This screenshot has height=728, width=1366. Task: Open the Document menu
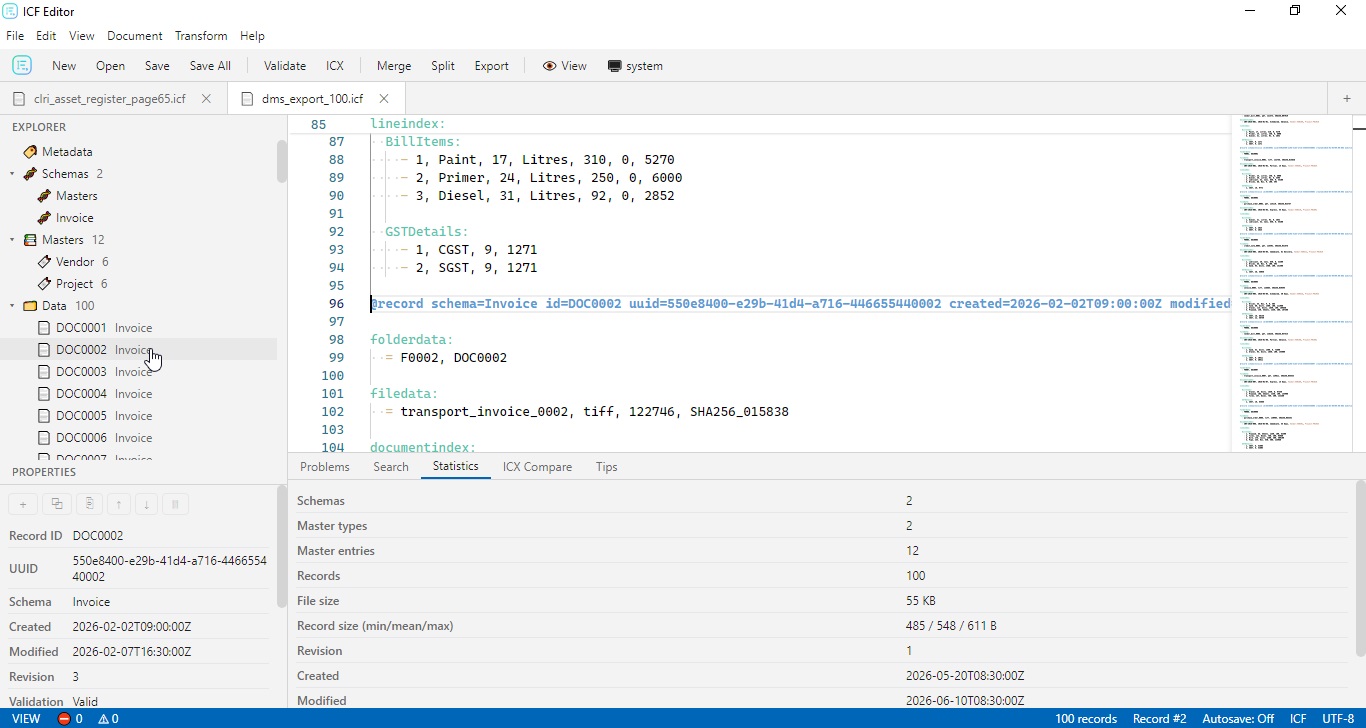[x=135, y=36]
